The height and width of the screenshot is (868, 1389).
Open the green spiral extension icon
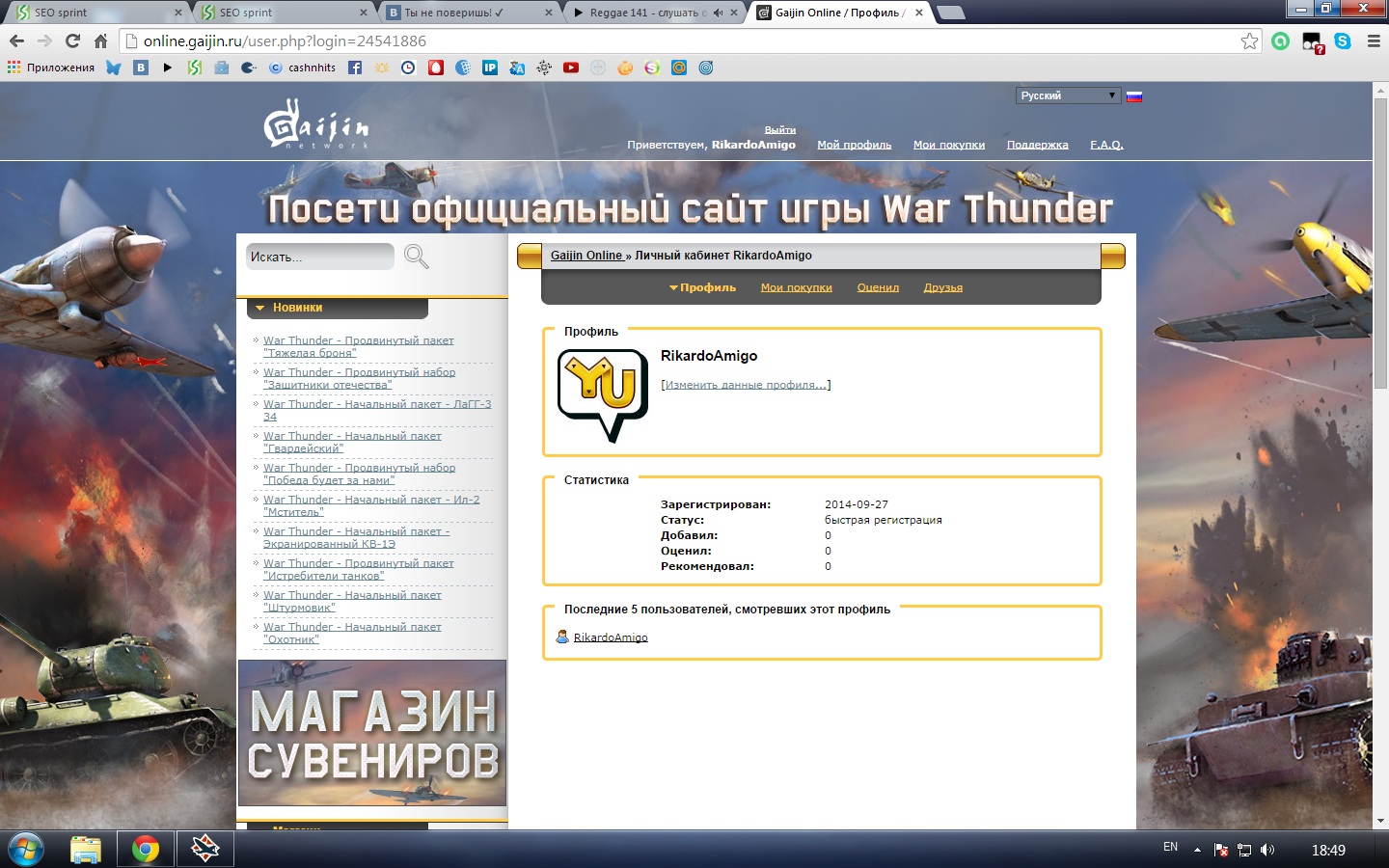(1280, 41)
